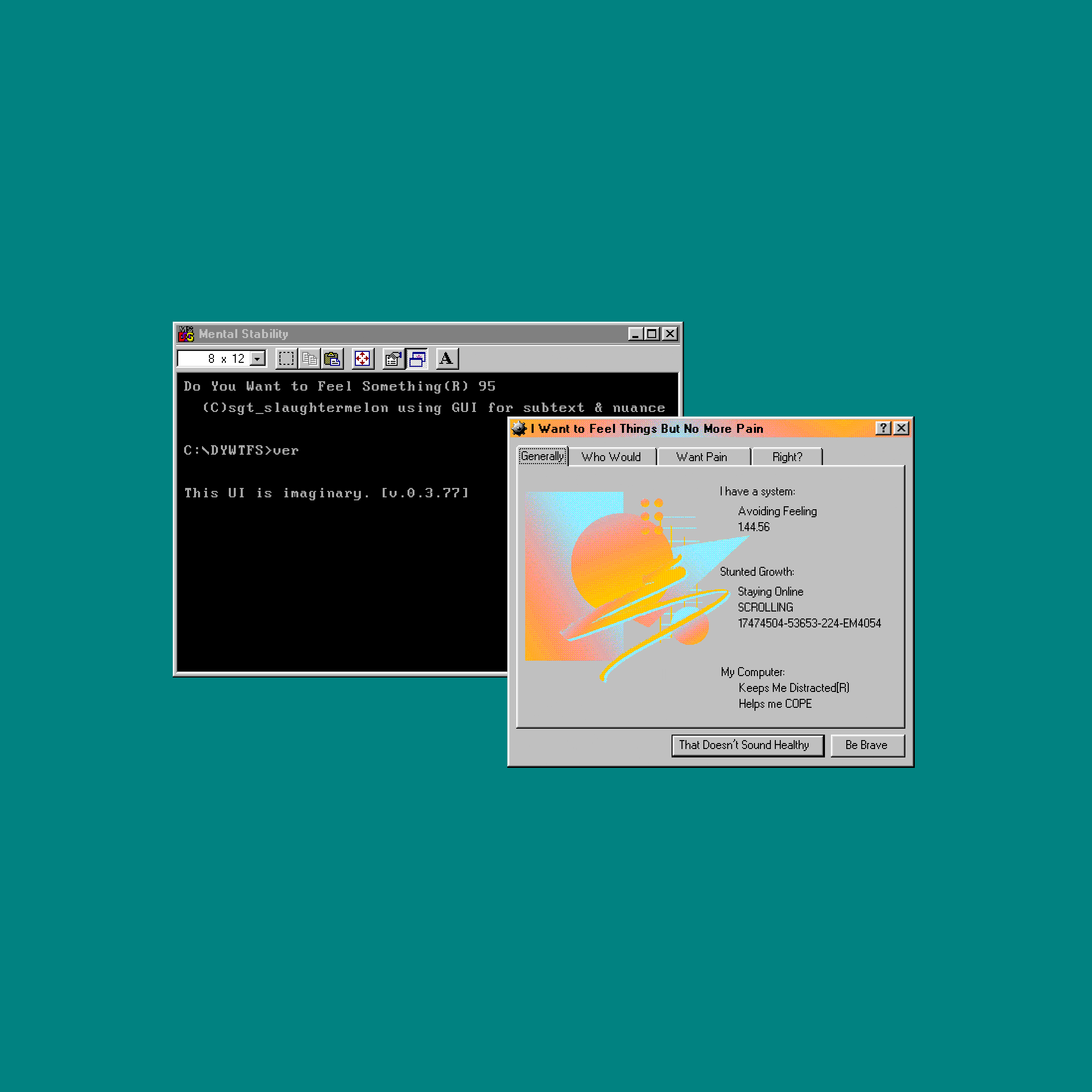
Task: Click the Paste clipboard icon
Action: point(333,358)
